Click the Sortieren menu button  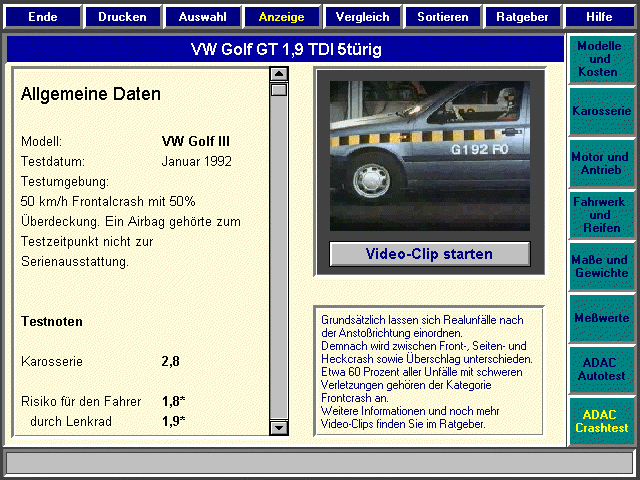click(442, 17)
